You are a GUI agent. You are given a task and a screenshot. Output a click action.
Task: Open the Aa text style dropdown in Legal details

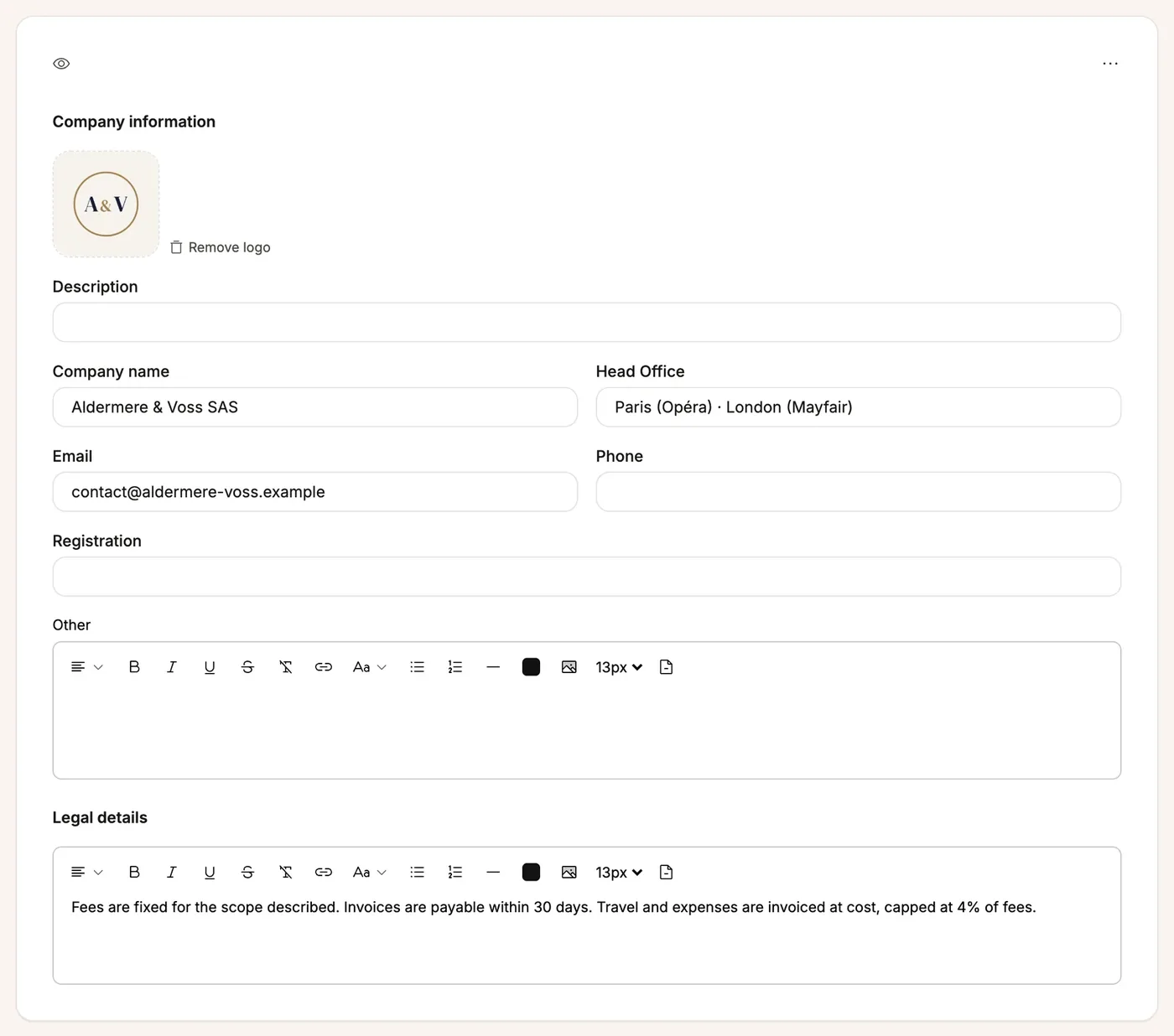[x=370, y=873]
